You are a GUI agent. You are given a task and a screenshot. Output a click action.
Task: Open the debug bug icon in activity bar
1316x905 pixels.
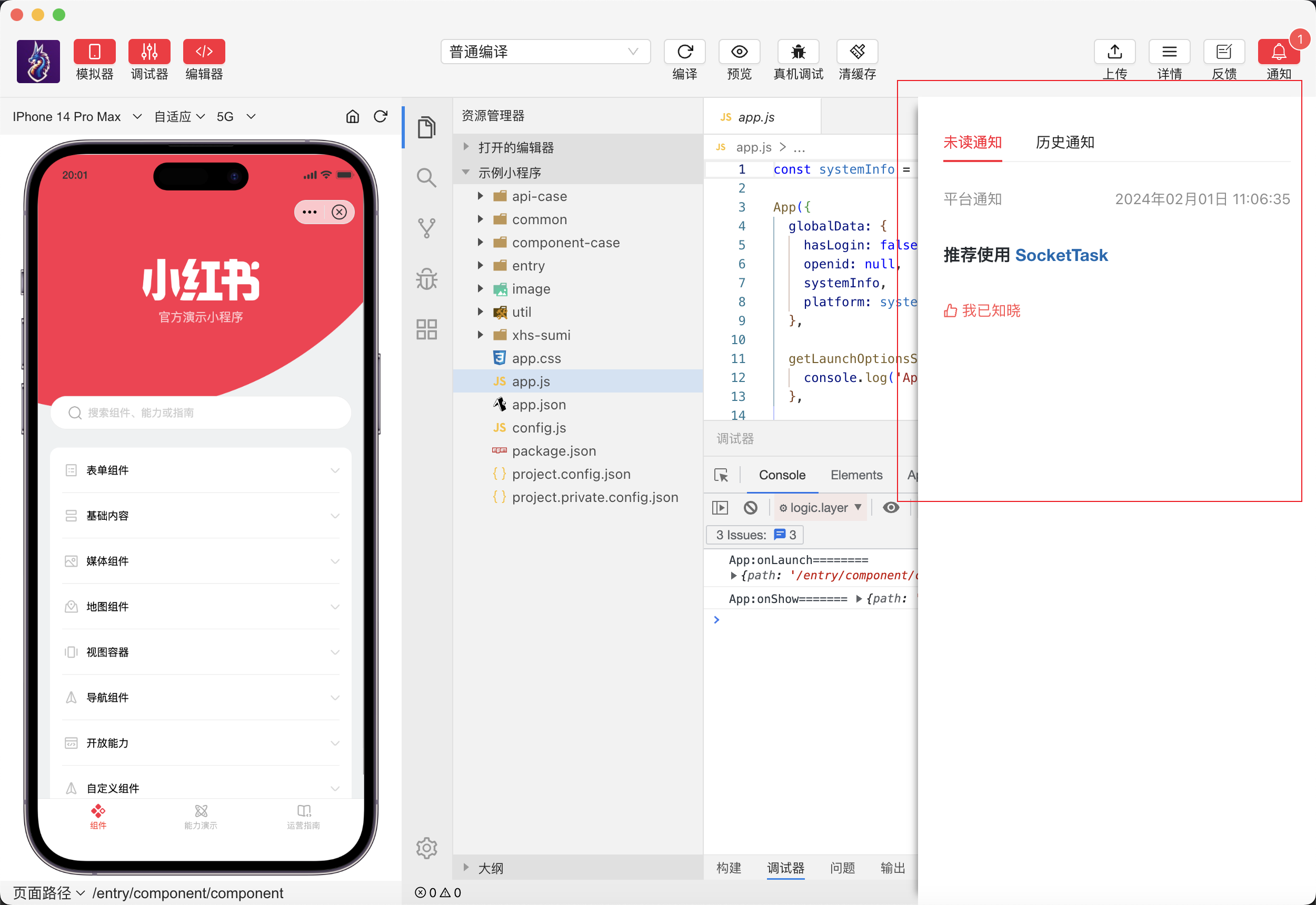coord(426,278)
